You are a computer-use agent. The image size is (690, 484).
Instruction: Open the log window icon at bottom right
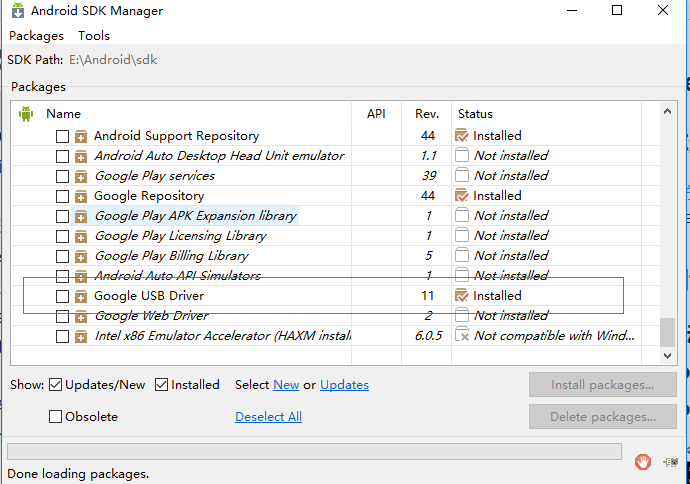(671, 462)
